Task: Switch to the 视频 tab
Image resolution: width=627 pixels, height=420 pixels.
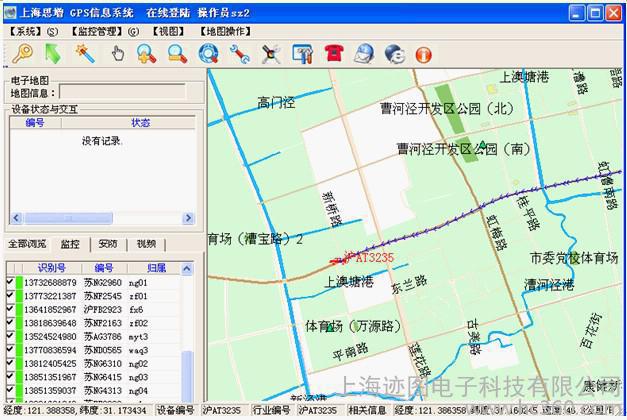Action: coord(146,244)
